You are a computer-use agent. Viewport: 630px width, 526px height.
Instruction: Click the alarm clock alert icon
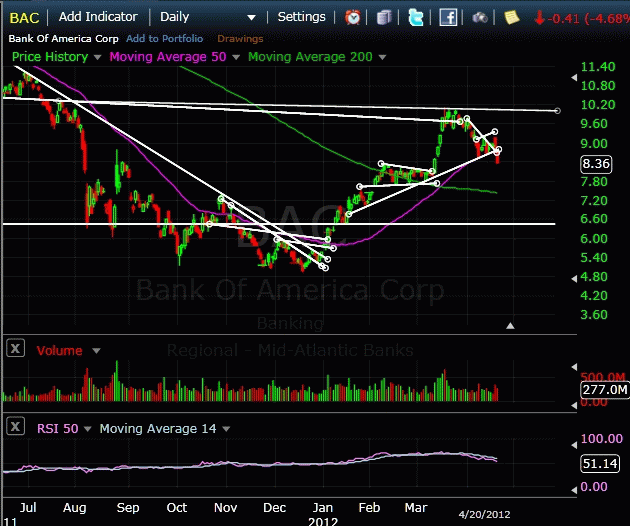[x=353, y=17]
